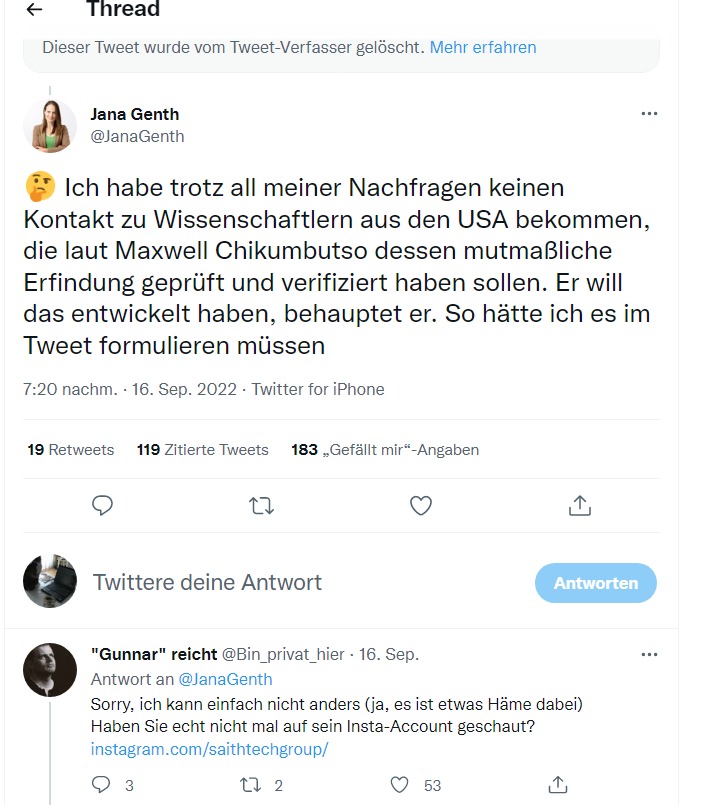Open Jana Genth's profile picture
The width and height of the screenshot is (712, 805).
tap(50, 126)
